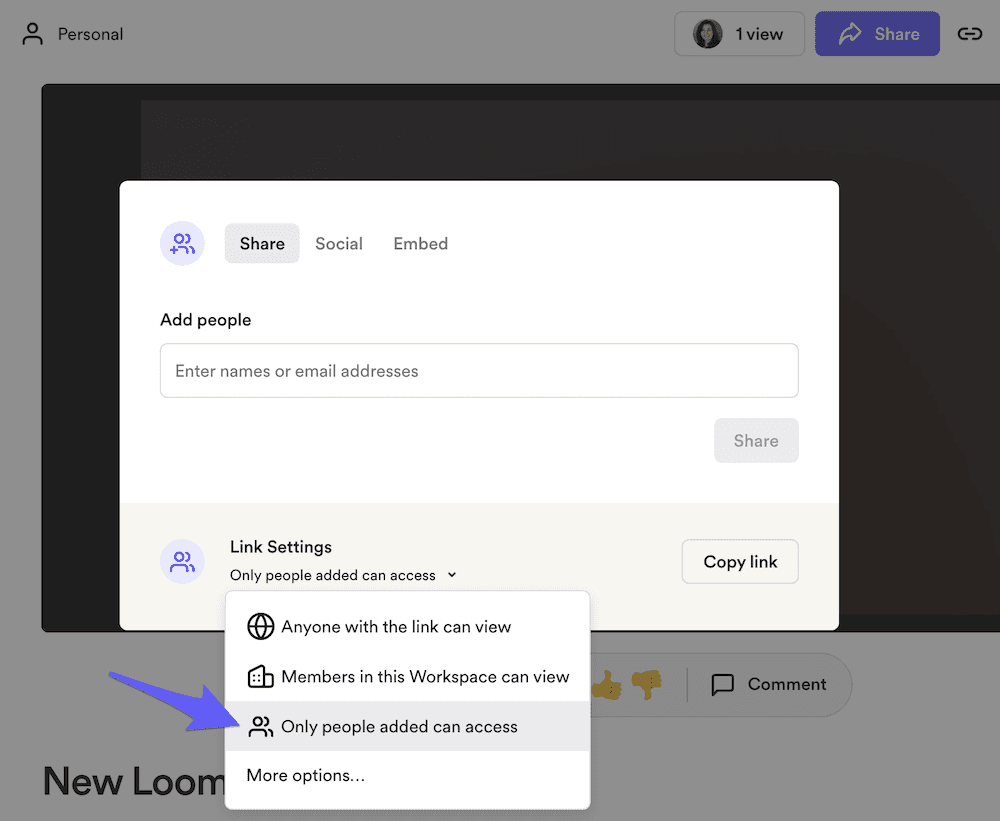Switch to the Embed tab

[420, 243]
